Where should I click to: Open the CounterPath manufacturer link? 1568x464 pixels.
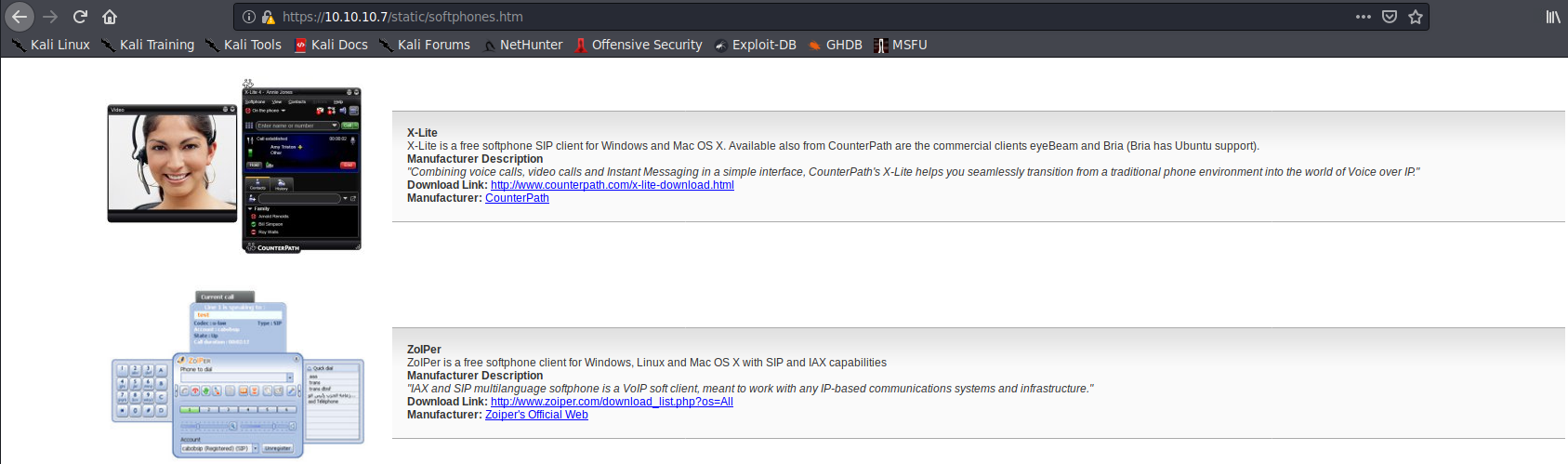coord(517,198)
